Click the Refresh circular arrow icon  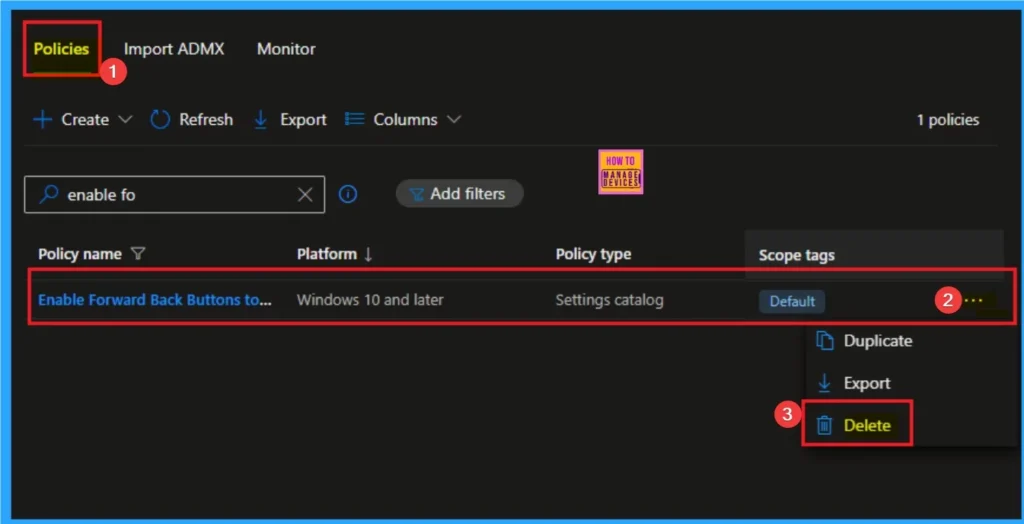[160, 120]
